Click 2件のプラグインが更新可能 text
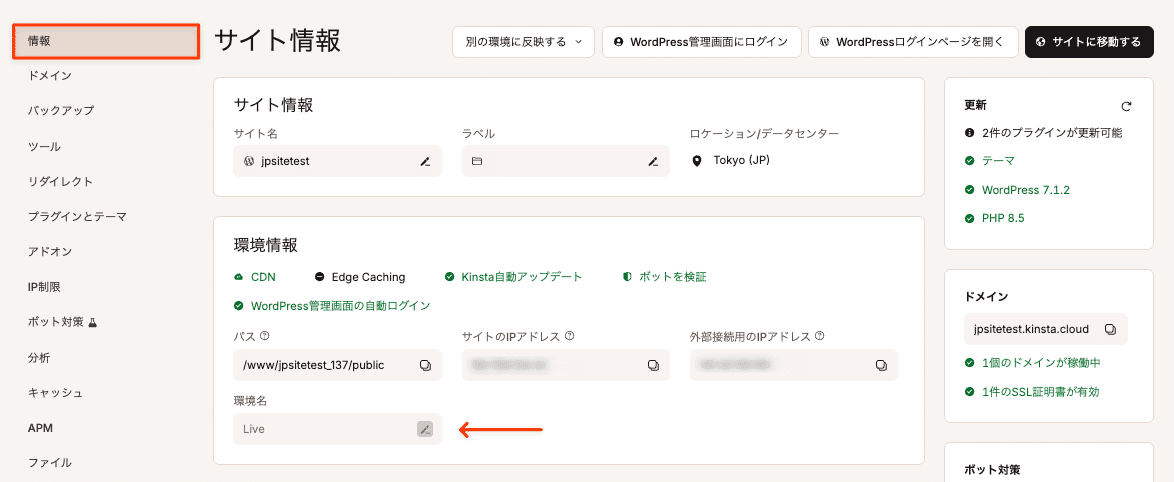Screen dimensions: 1174x482 click(1052, 132)
